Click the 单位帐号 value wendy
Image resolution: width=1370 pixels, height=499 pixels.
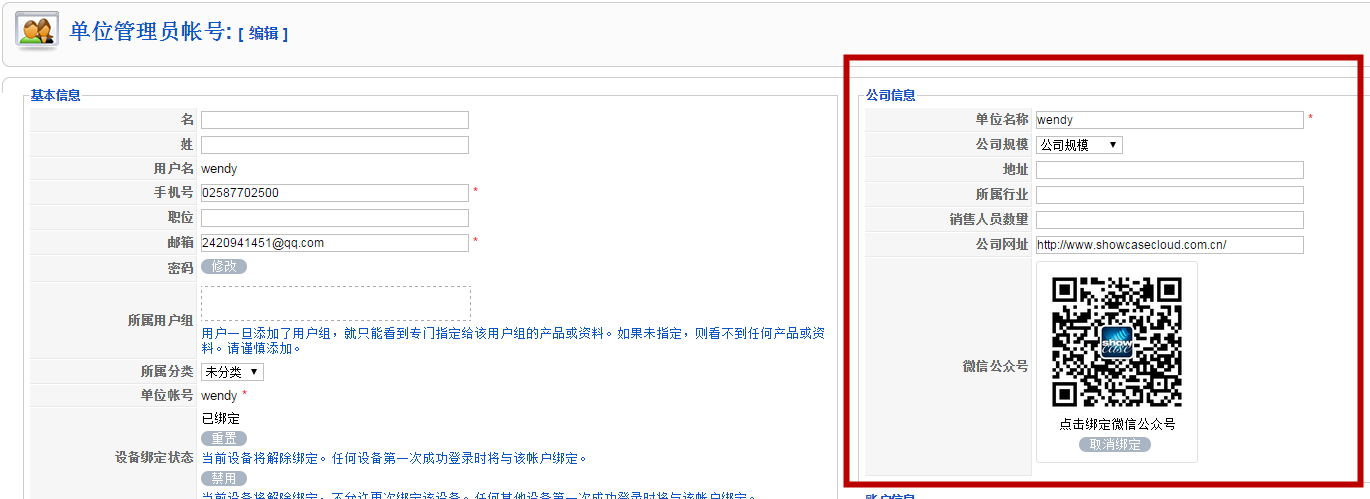click(x=219, y=396)
